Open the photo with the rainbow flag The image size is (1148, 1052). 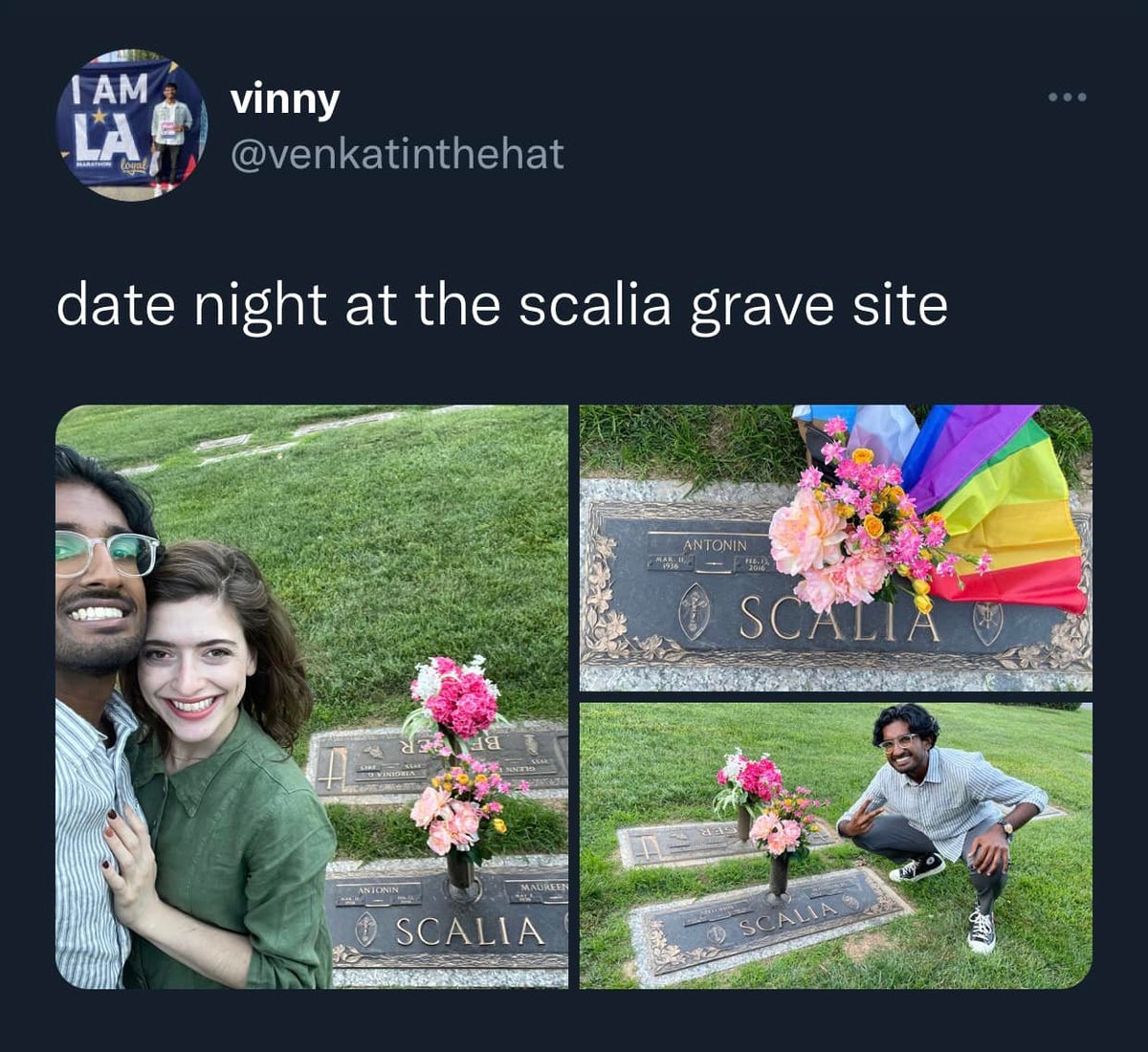(x=835, y=548)
